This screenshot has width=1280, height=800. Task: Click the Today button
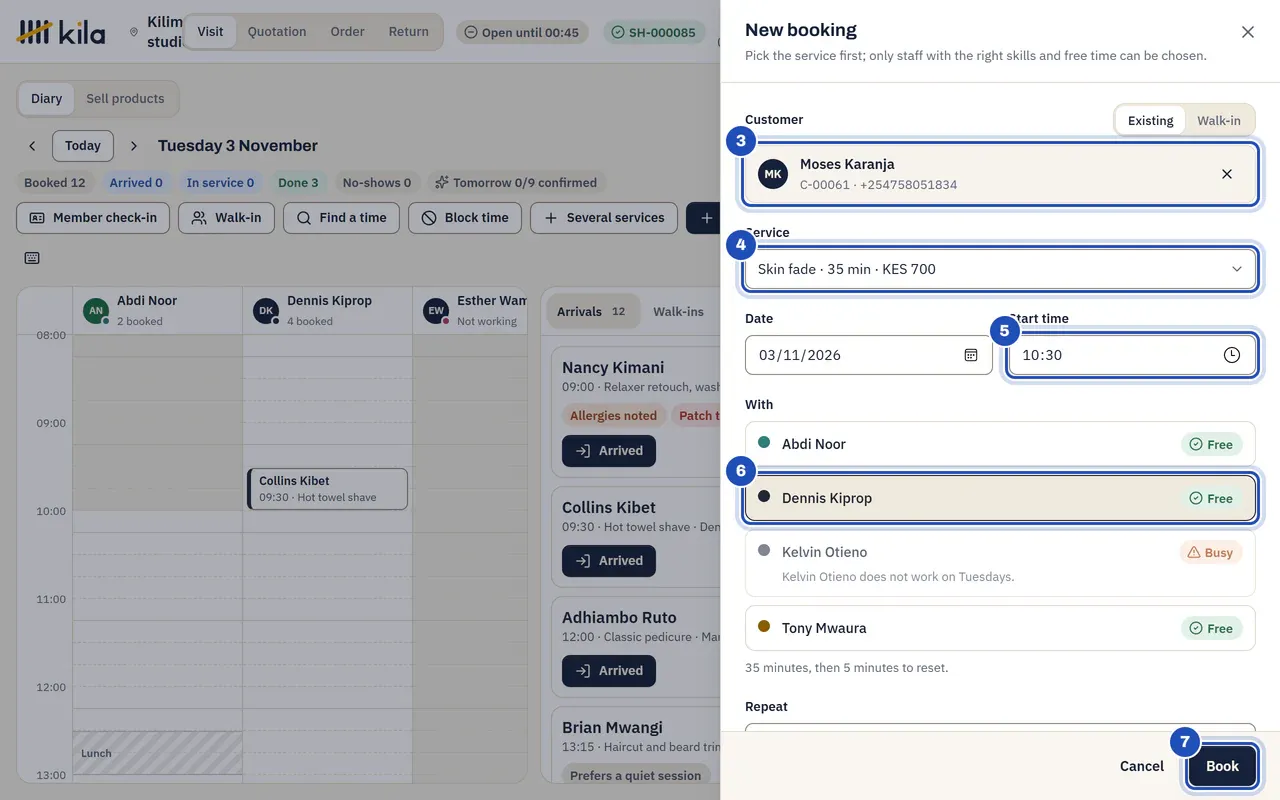click(83, 146)
